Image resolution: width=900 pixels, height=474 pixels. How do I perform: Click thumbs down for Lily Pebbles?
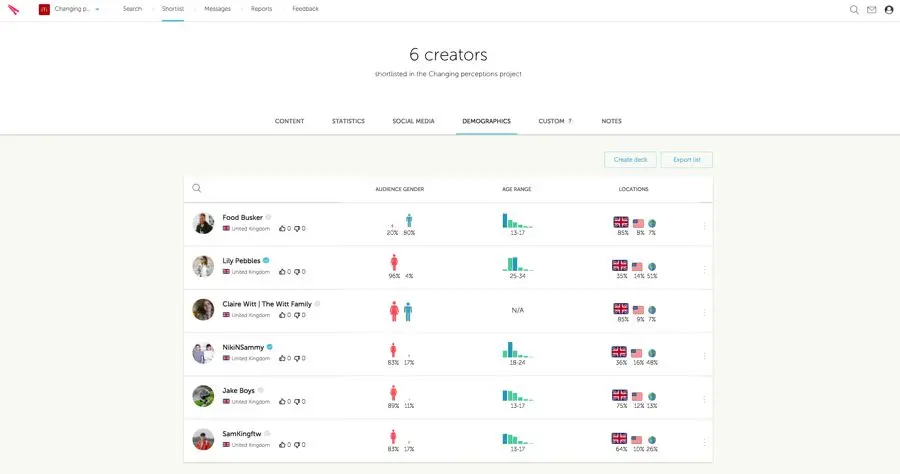pos(298,272)
